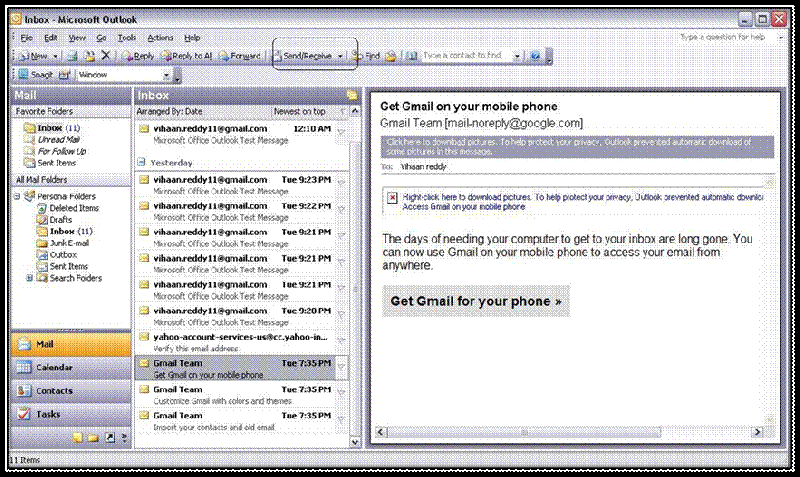This screenshot has height=477, width=800.
Task: Open the Go menu
Action: point(102,38)
